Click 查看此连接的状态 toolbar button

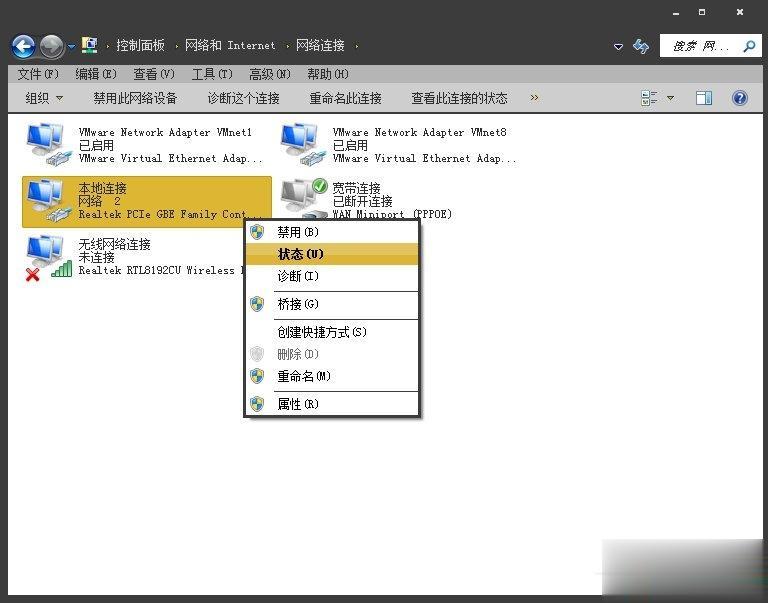point(459,98)
